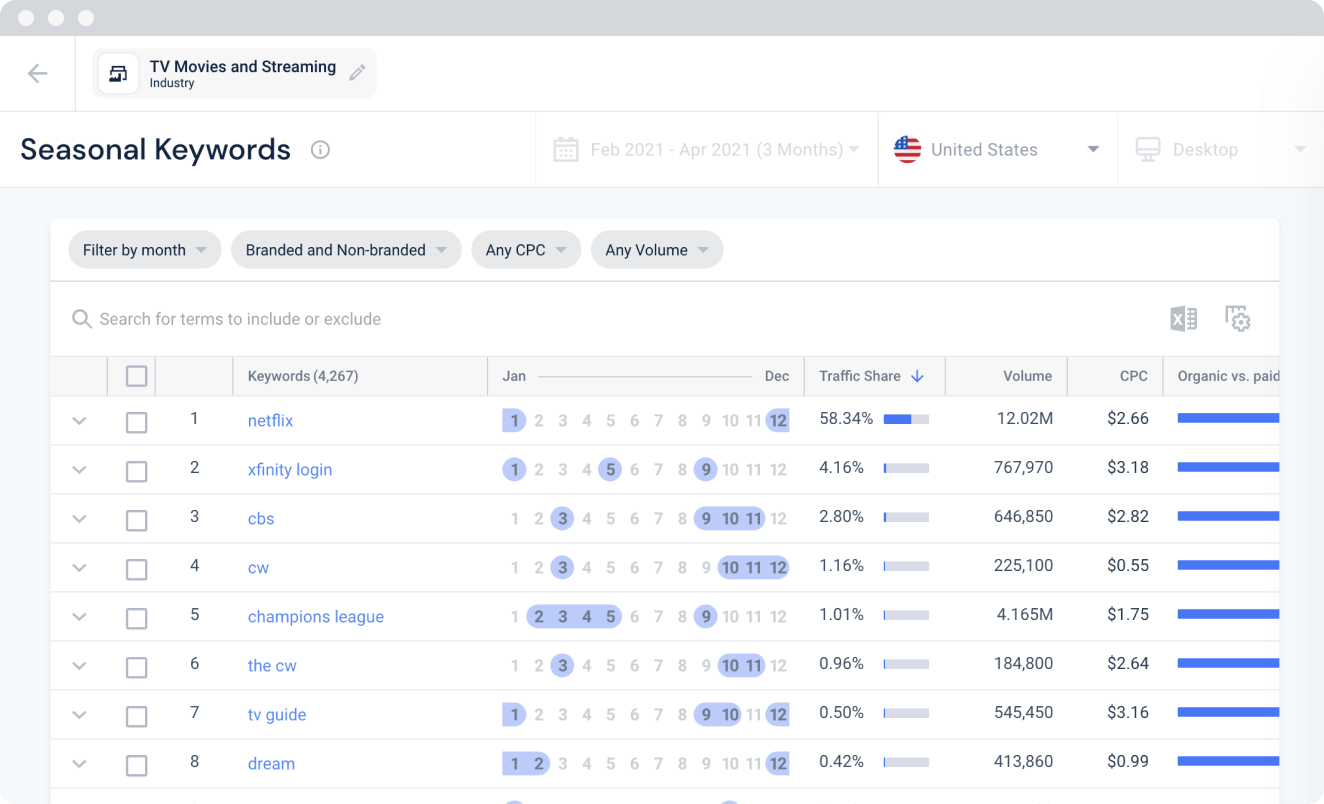Check the xfinity login row checkbox
The width and height of the screenshot is (1324, 804).
pos(137,471)
